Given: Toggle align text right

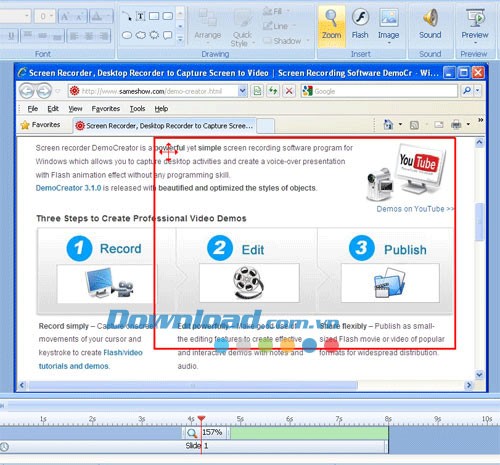Looking at the screenshot, I should [x=103, y=35].
